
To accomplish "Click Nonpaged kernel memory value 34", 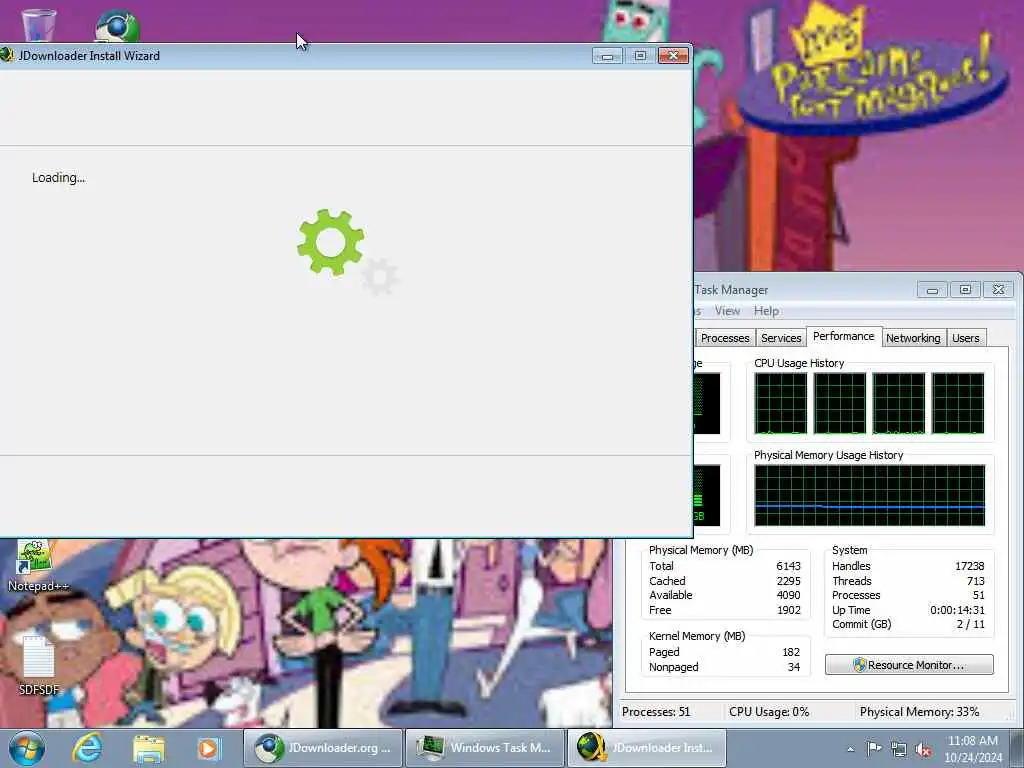I will tap(793, 667).
